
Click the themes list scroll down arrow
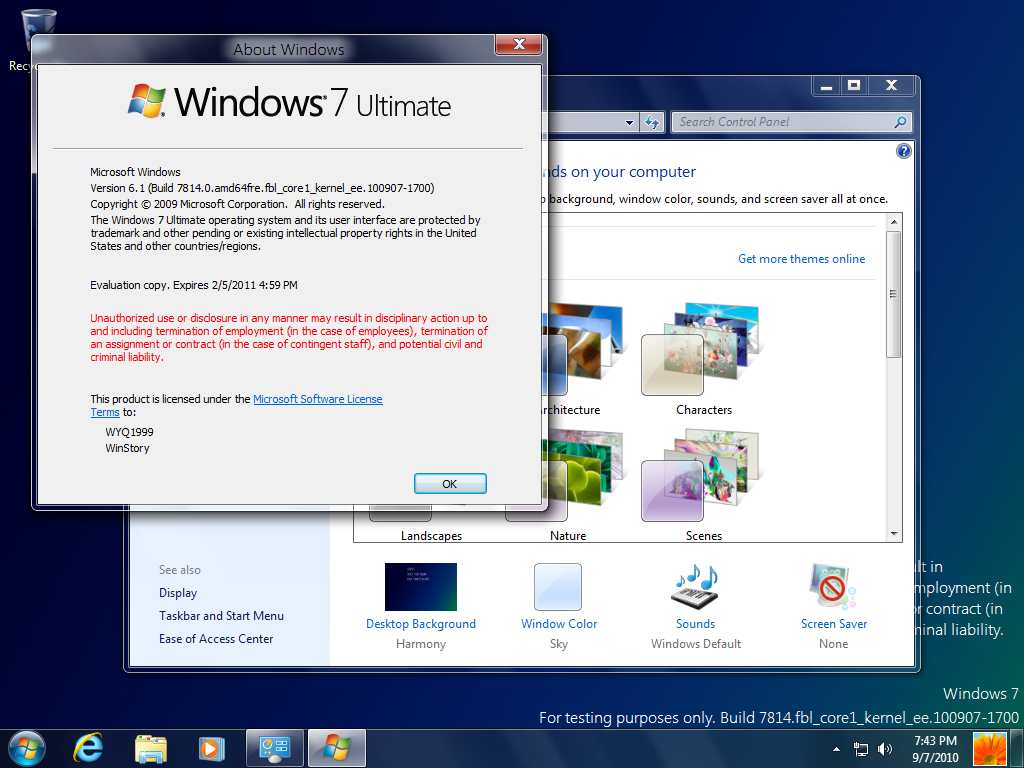[894, 534]
